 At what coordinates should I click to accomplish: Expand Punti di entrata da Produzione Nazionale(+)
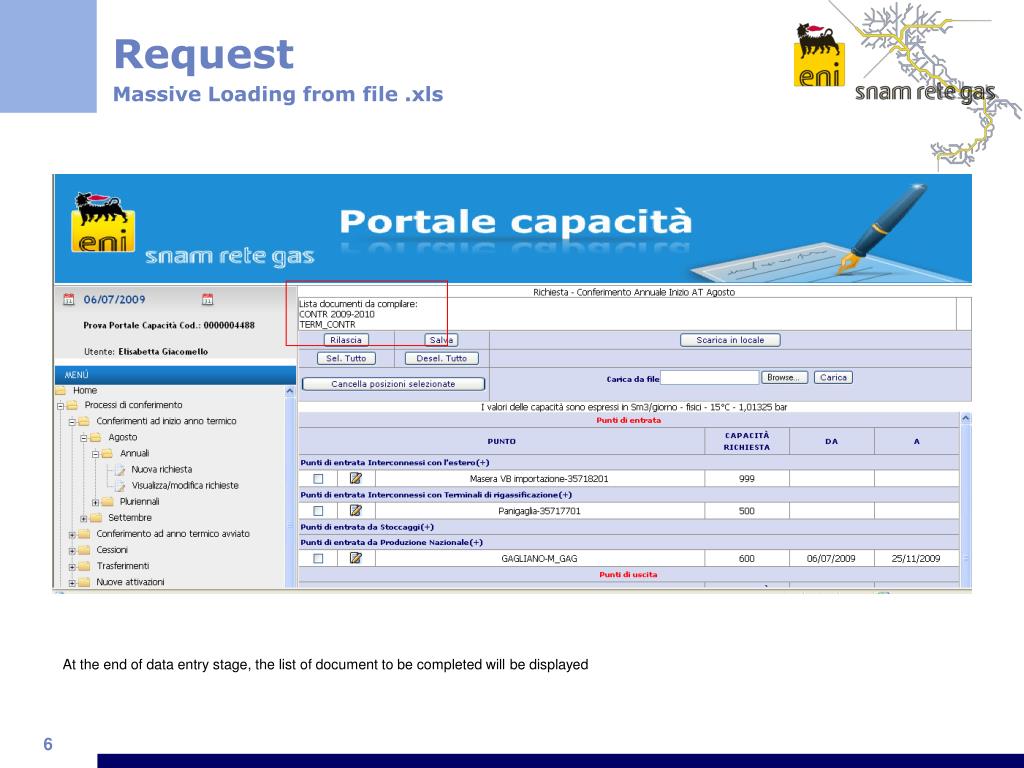click(x=392, y=542)
